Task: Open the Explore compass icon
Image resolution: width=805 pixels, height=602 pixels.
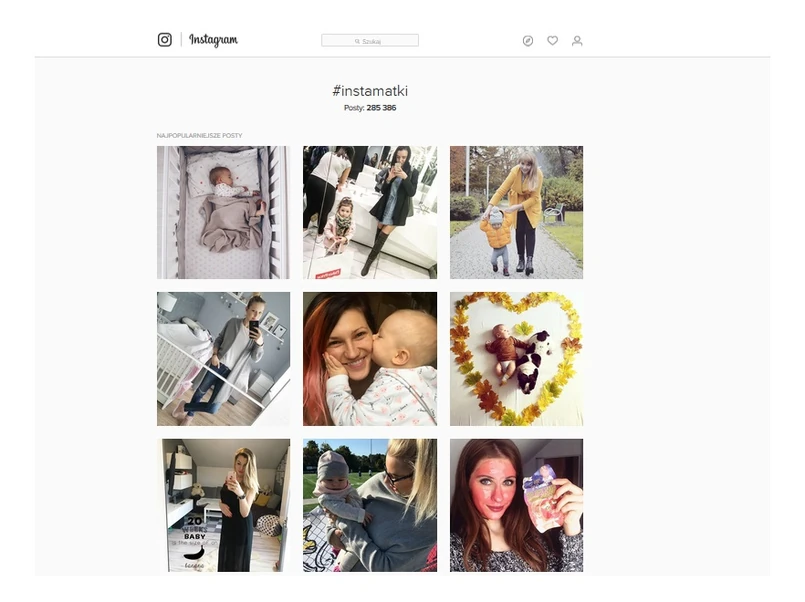Action: pyautogui.click(x=528, y=41)
